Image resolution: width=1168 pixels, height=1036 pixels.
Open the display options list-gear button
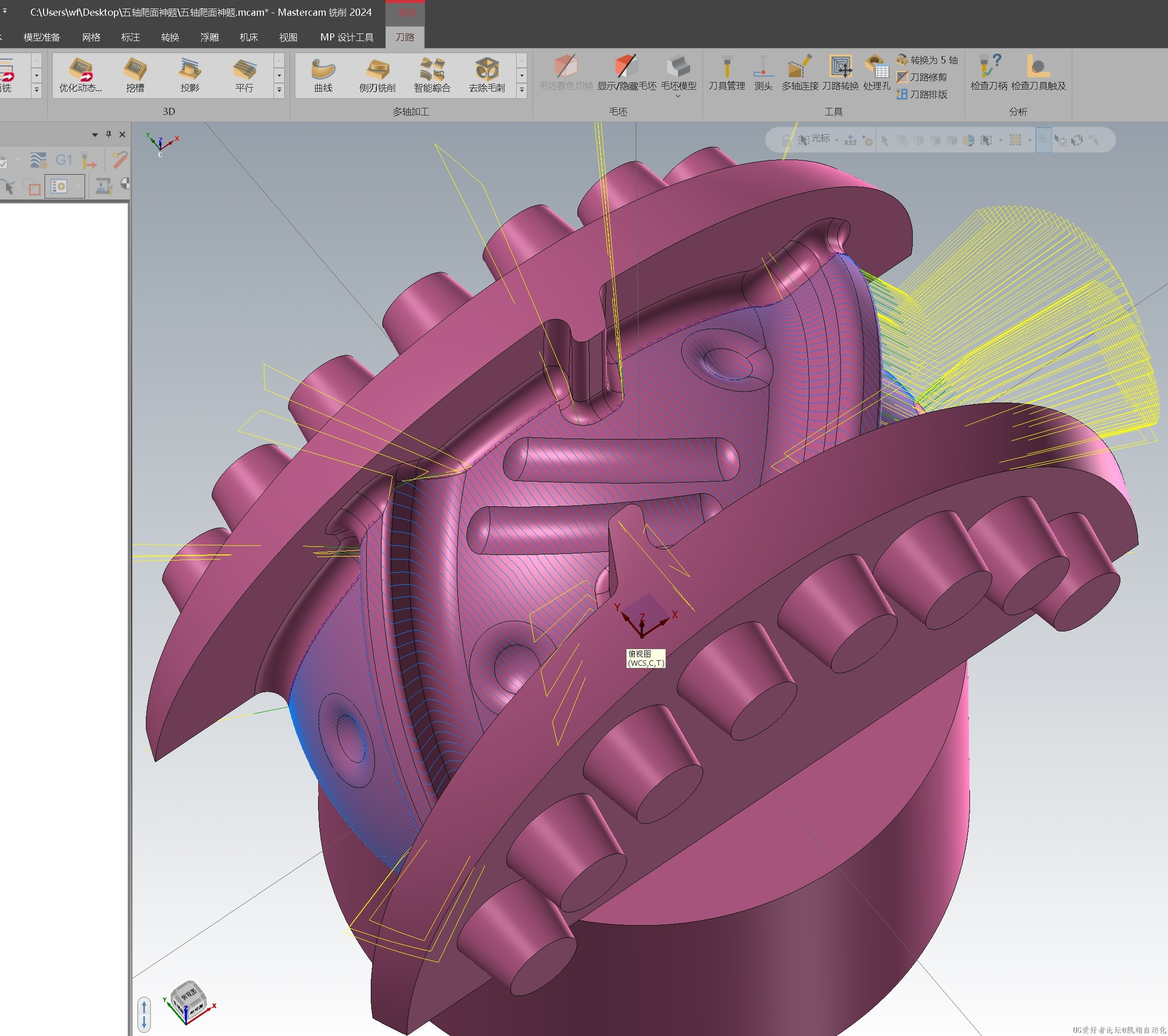coord(59,186)
